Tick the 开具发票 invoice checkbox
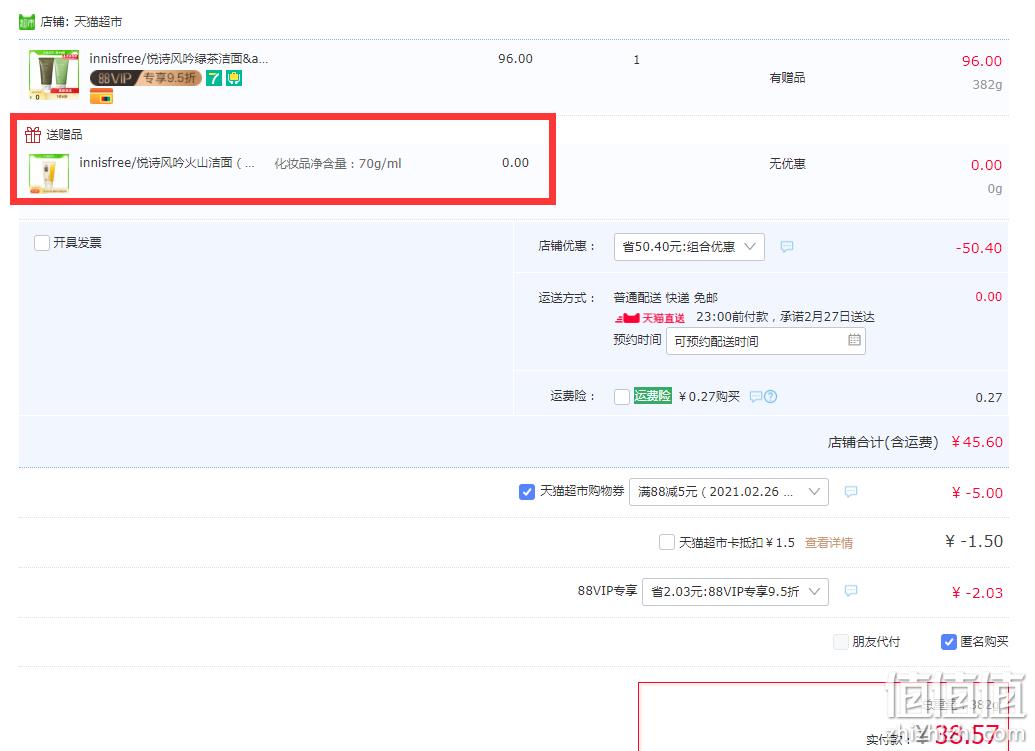This screenshot has width=1035, height=751. pos(42,243)
